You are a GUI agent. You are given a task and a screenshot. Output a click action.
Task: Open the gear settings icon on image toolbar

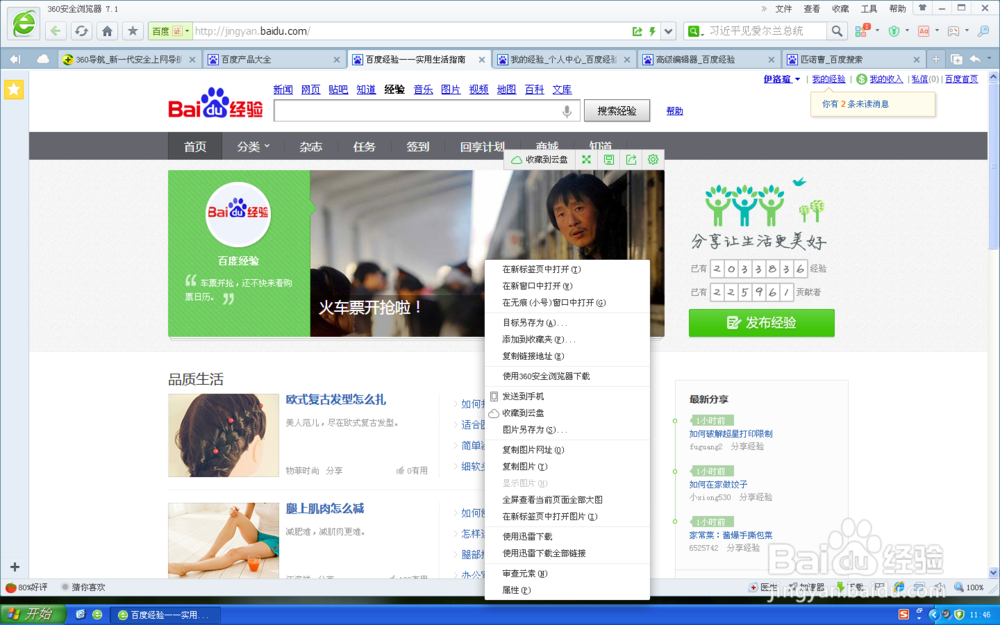pos(652,159)
